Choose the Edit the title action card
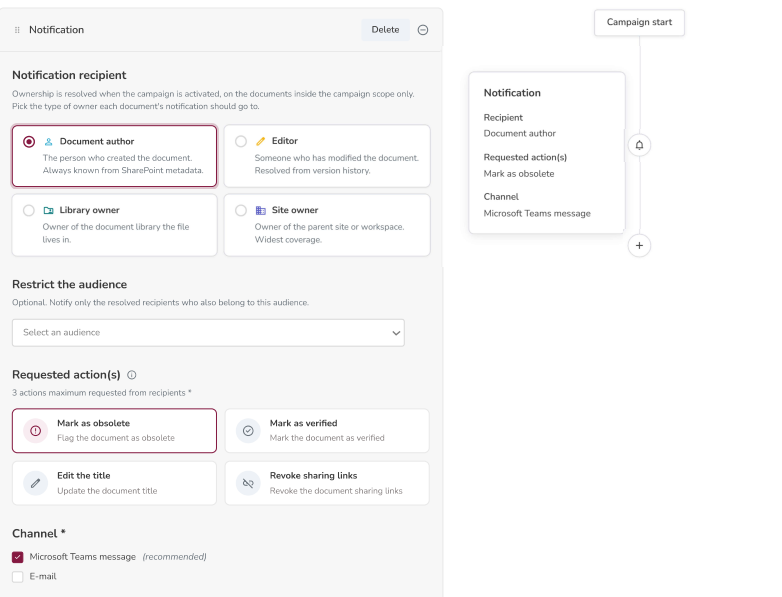 (x=114, y=483)
